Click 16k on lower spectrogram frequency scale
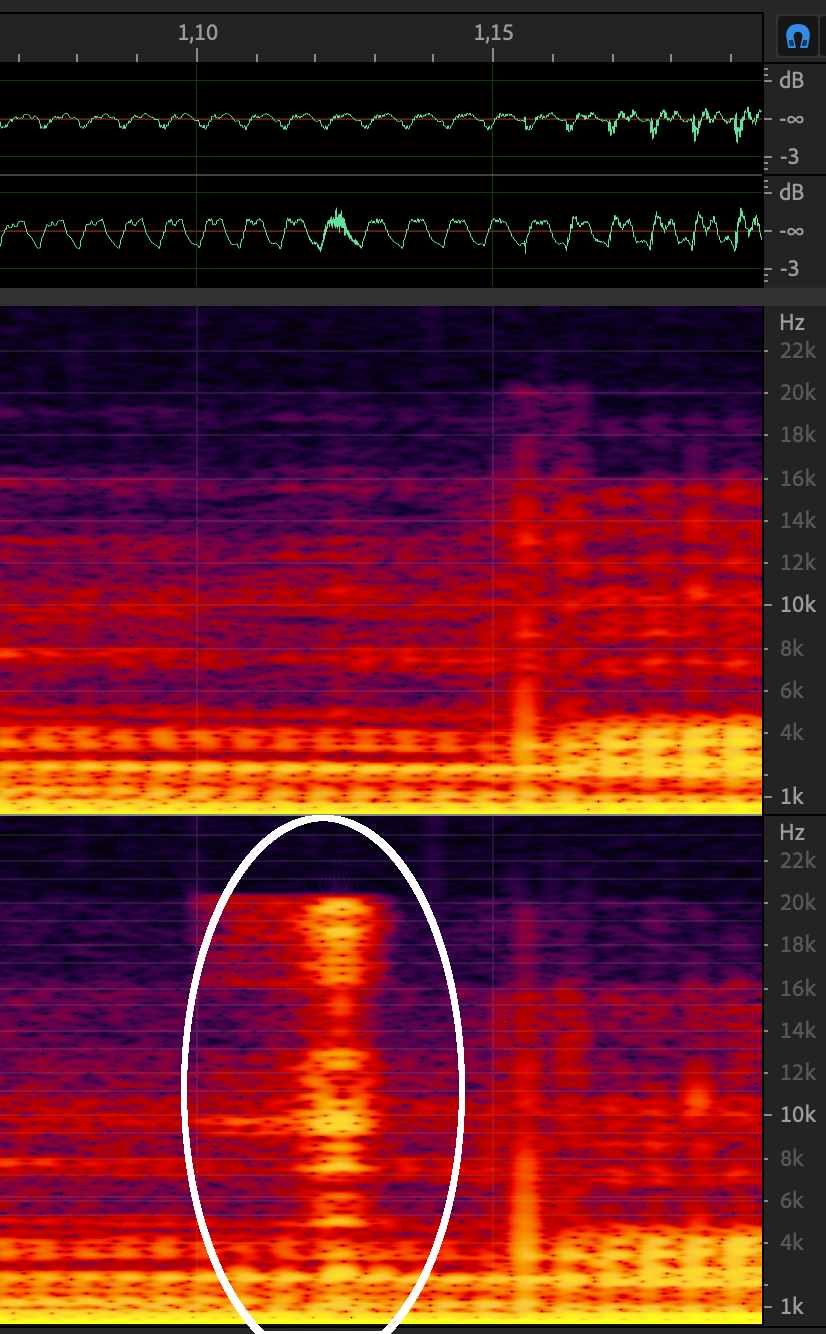This screenshot has height=1334, width=826. 797,988
